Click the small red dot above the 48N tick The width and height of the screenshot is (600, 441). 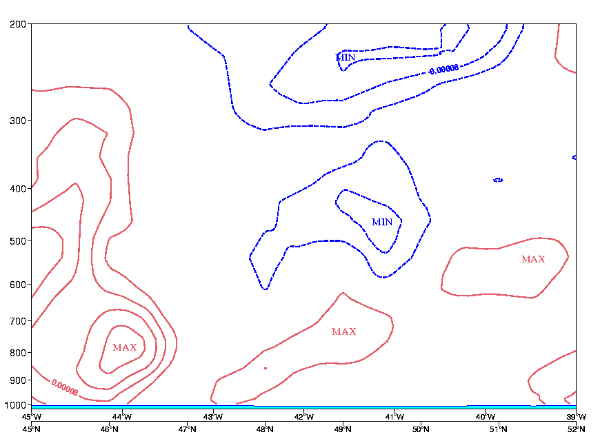[x=265, y=368]
